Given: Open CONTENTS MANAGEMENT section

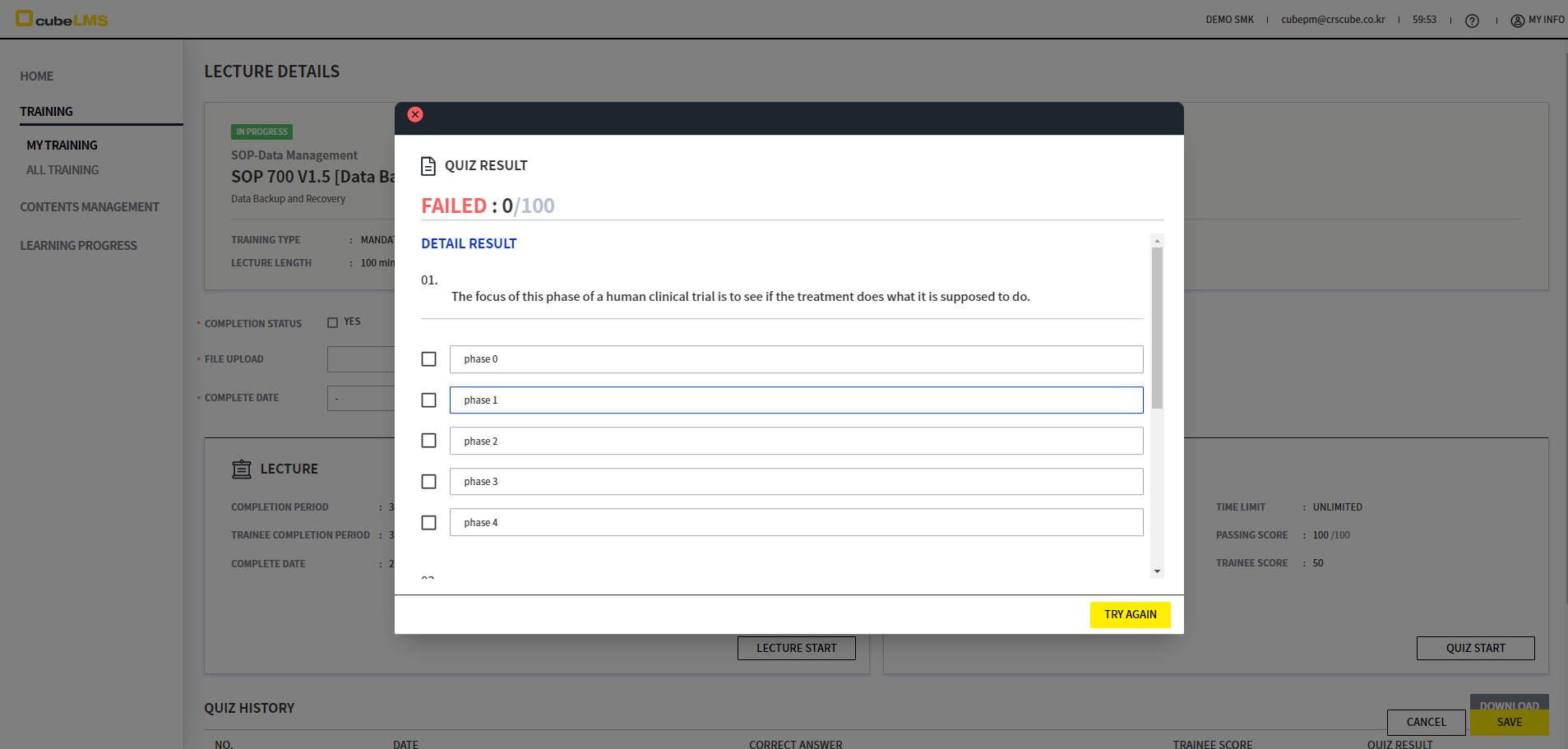Looking at the screenshot, I should [90, 207].
